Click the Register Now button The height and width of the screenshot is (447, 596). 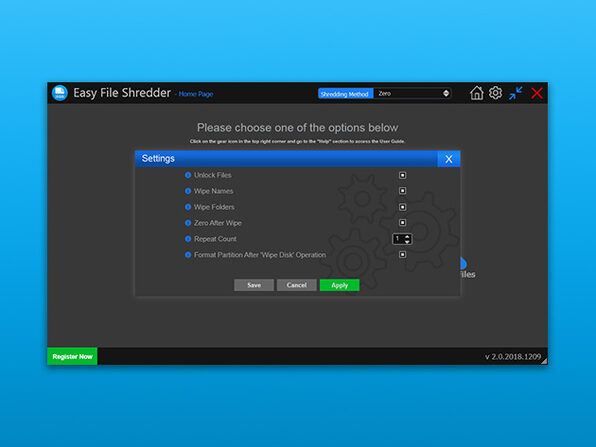(x=72, y=357)
